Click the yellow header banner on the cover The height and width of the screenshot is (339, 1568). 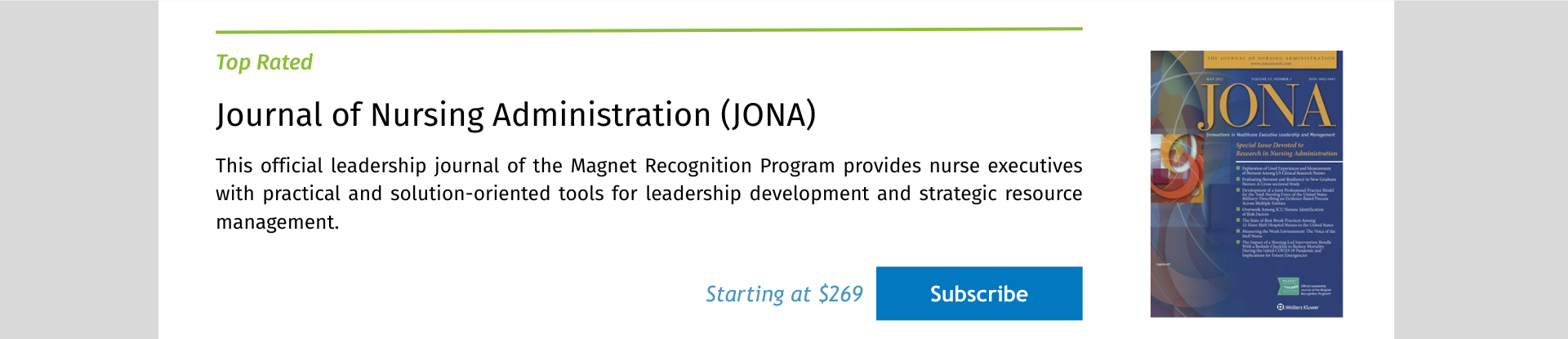click(x=1271, y=60)
